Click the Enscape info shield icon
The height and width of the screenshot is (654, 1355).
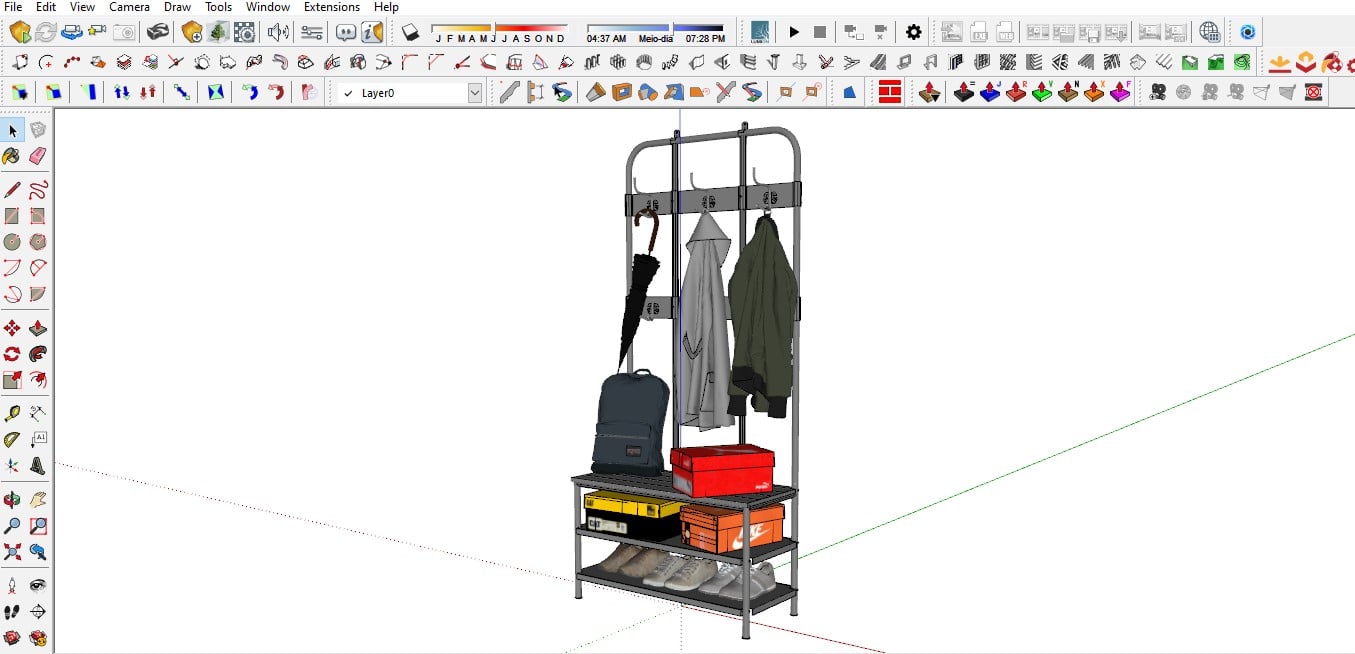coord(372,32)
